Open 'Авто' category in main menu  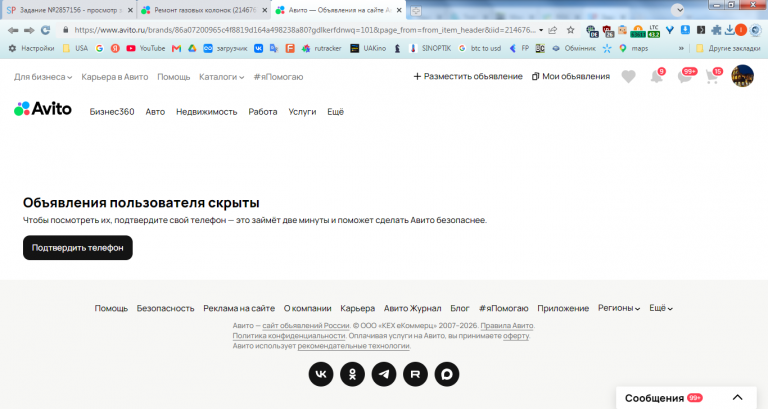click(155, 112)
